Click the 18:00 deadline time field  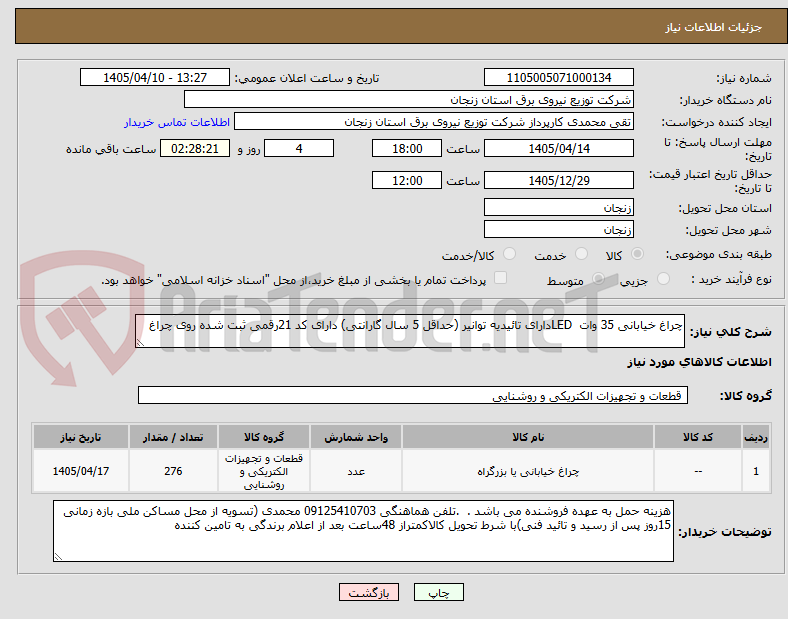pyautogui.click(x=407, y=148)
